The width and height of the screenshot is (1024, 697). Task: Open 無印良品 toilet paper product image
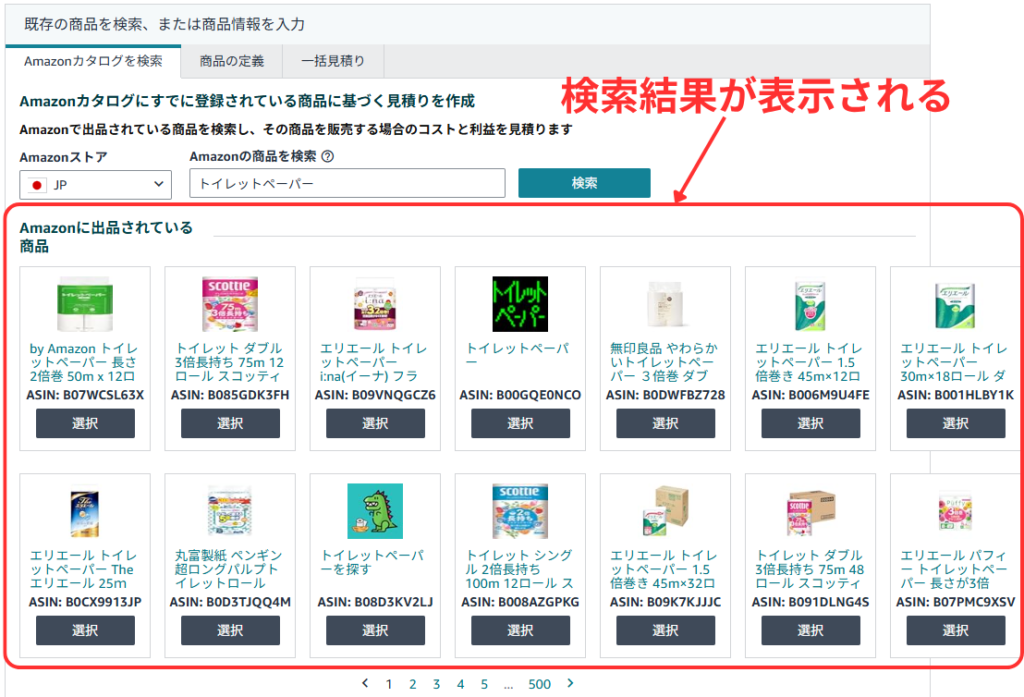tap(665, 304)
